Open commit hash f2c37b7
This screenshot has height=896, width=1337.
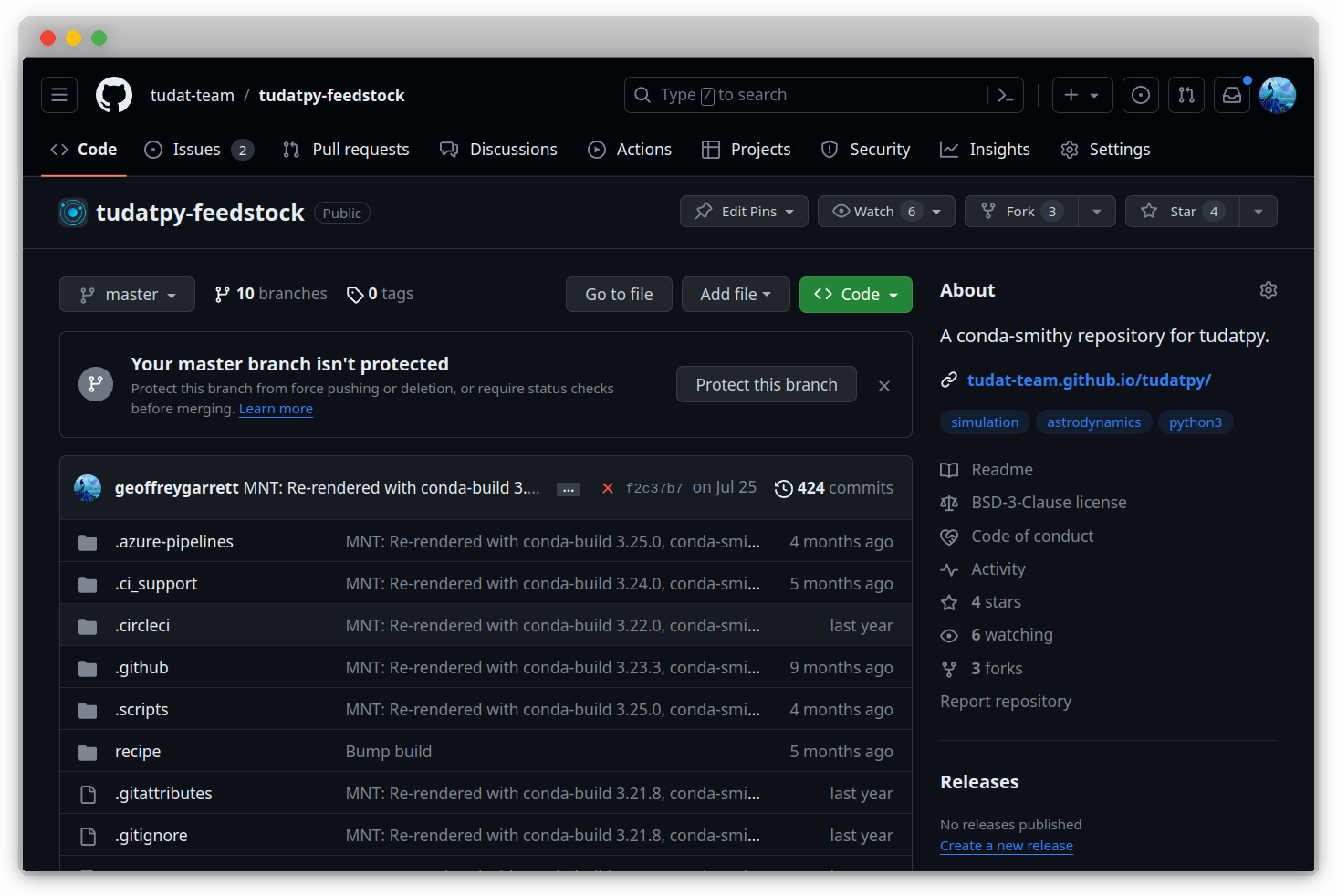click(654, 488)
